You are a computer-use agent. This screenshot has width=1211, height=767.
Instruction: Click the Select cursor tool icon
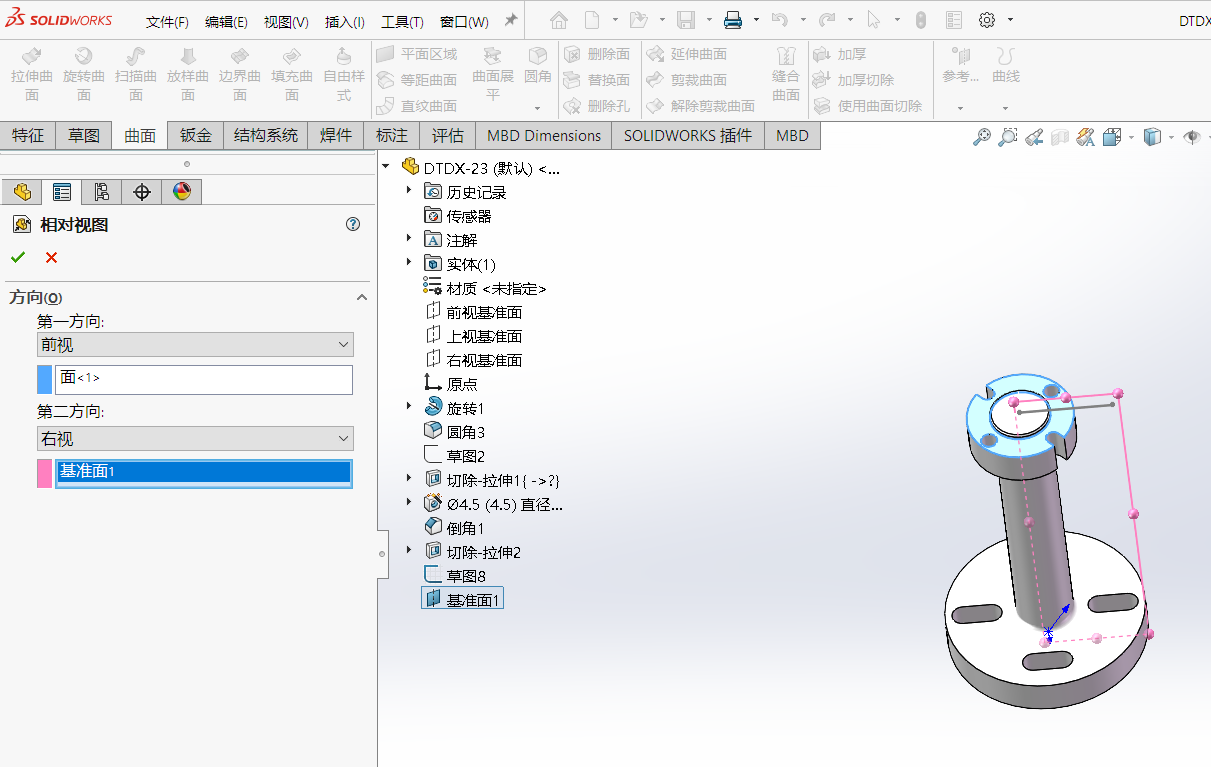[x=873, y=20]
